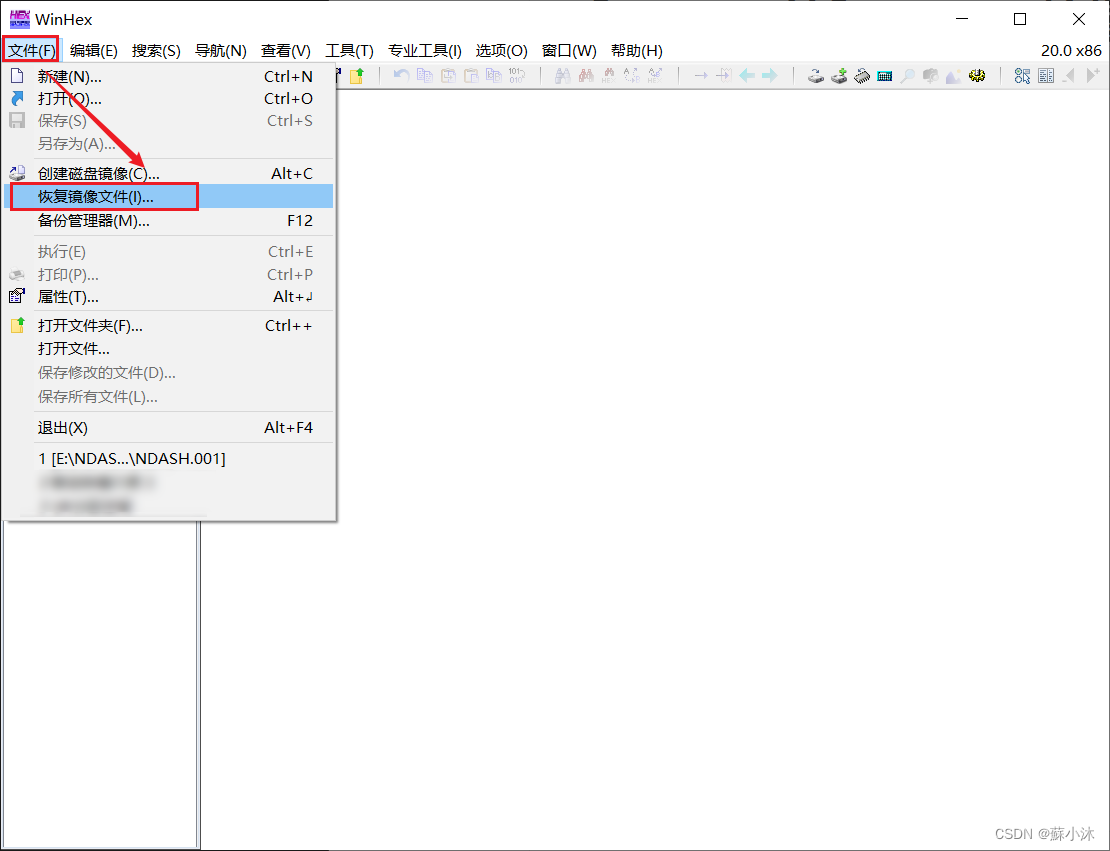Open the 文件(F) menu

tap(31, 50)
